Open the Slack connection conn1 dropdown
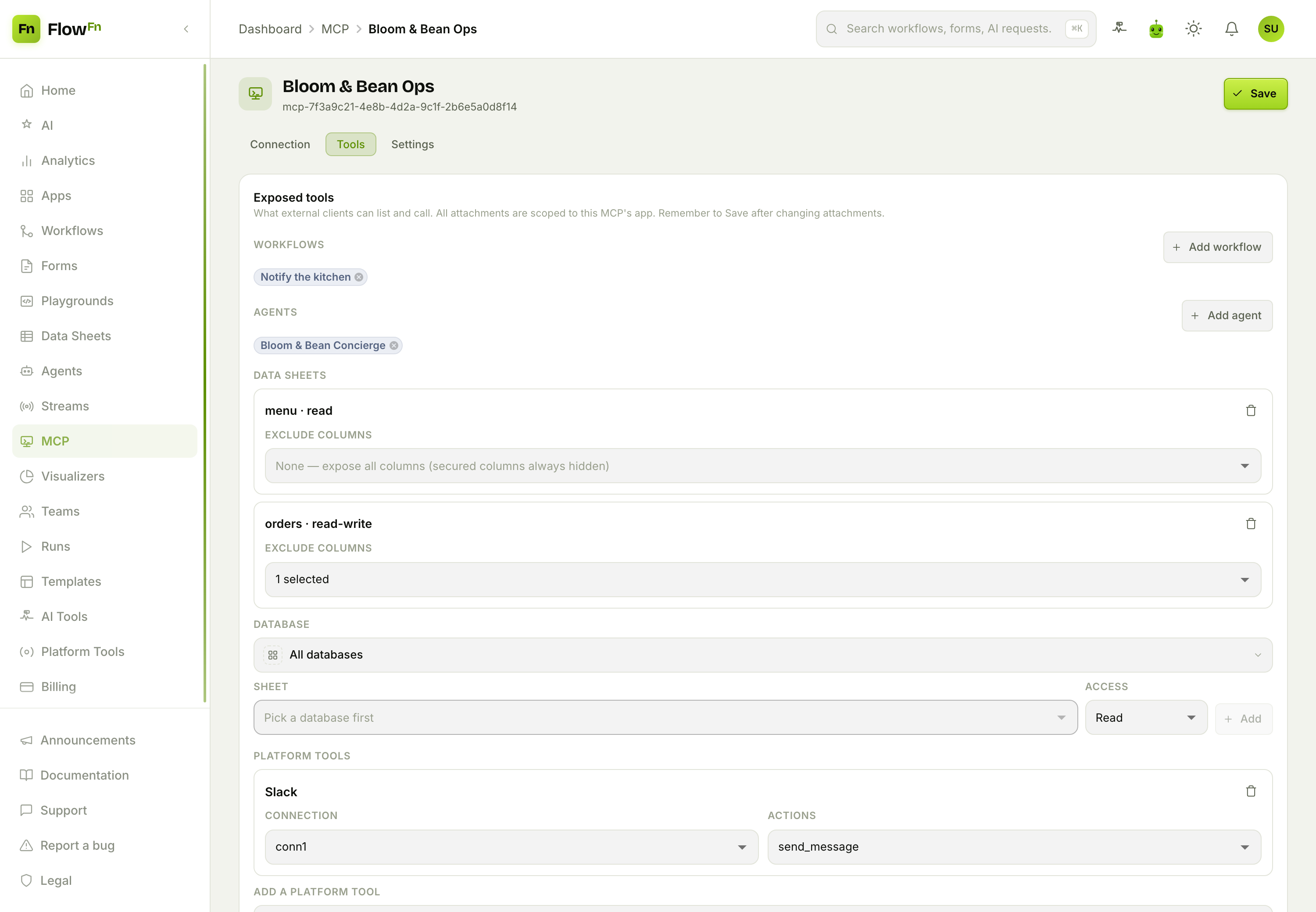This screenshot has width=1316, height=912. point(511,847)
